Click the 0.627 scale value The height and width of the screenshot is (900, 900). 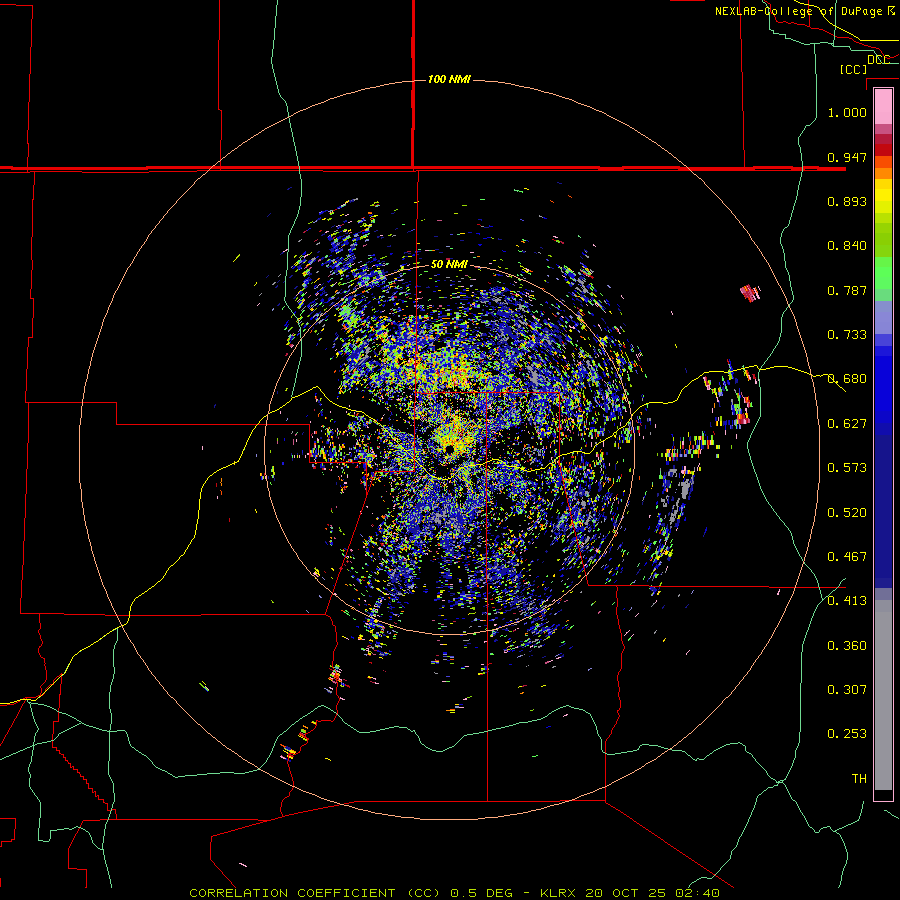click(847, 424)
